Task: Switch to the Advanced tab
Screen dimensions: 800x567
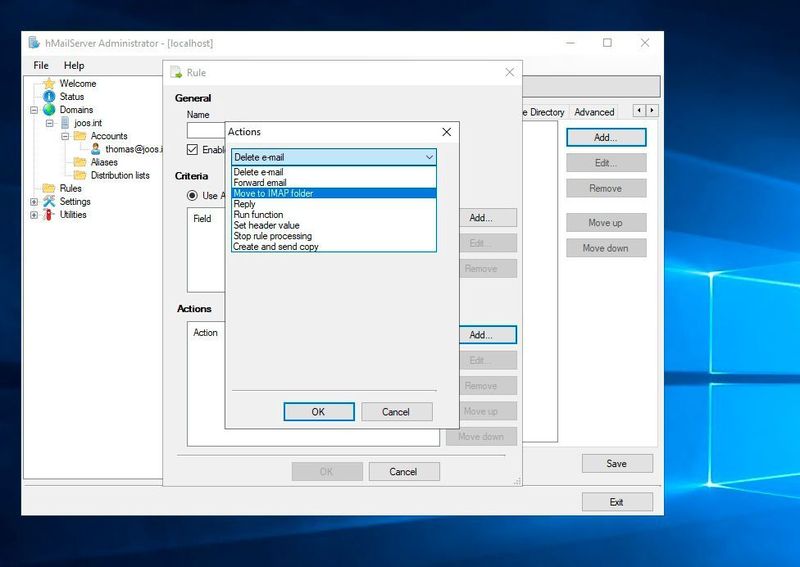Action: tap(594, 112)
